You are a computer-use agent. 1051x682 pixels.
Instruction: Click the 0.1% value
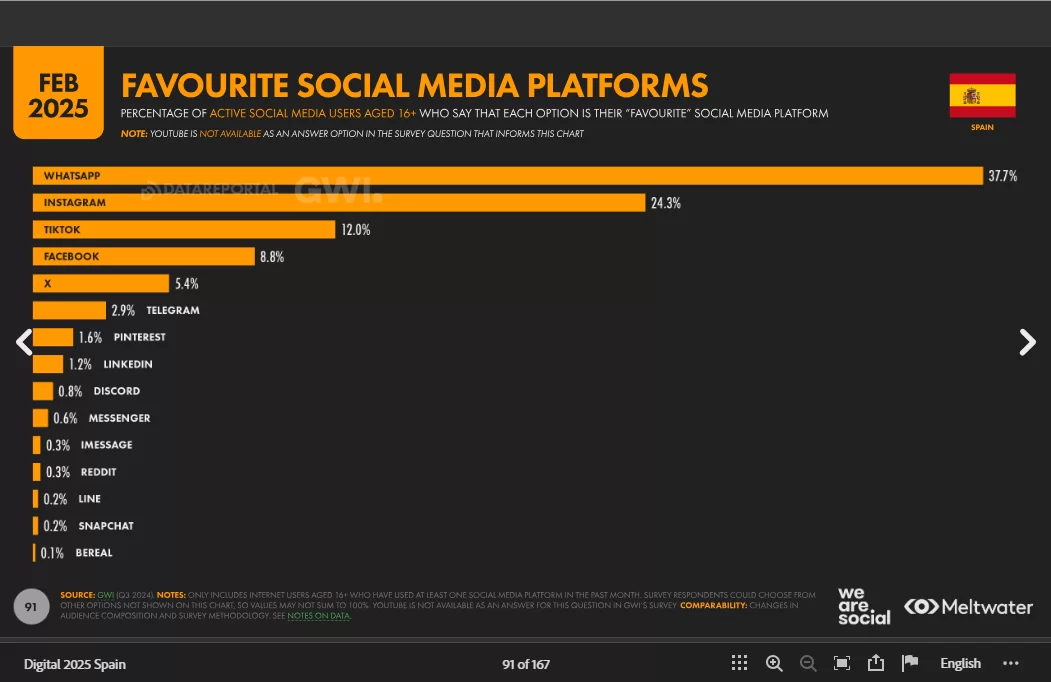click(52, 553)
